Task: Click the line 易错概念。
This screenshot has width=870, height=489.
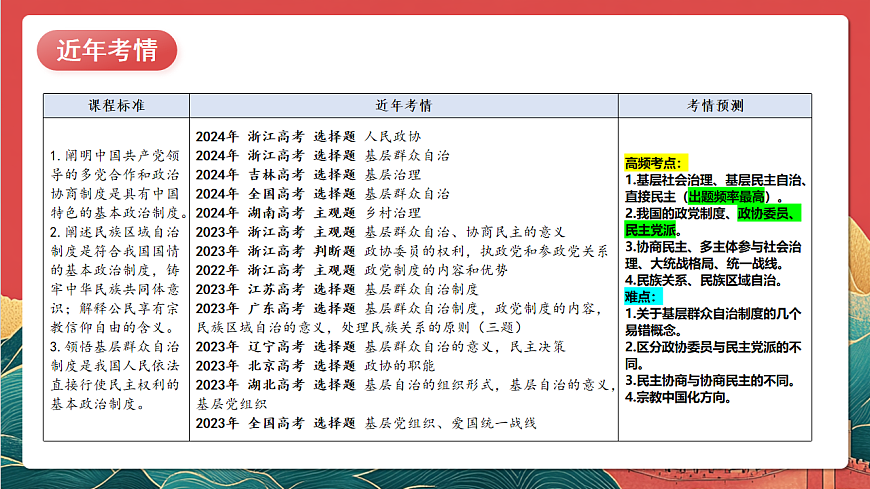Action: (654, 331)
